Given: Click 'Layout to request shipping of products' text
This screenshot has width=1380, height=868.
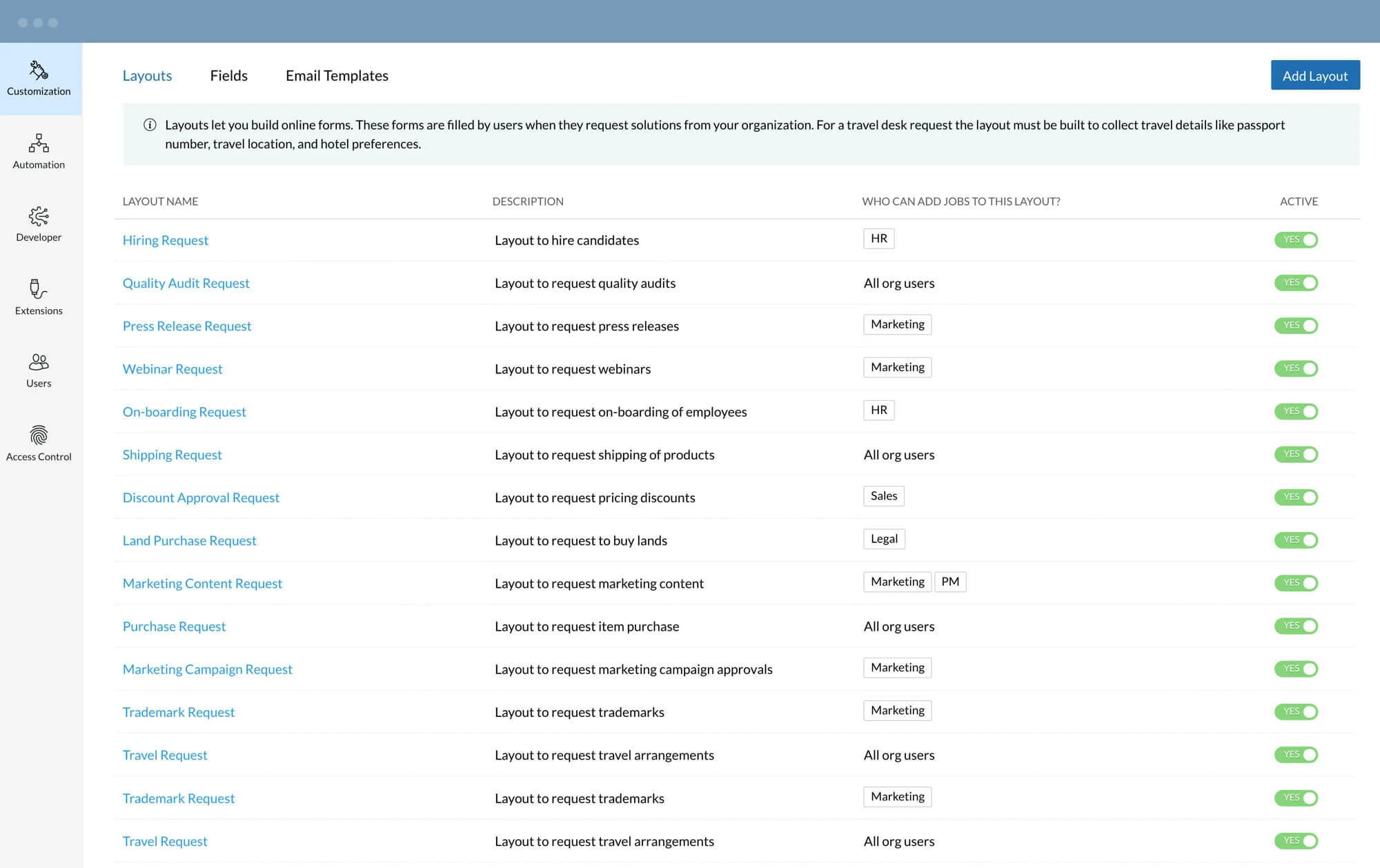Looking at the screenshot, I should (x=604, y=455).
